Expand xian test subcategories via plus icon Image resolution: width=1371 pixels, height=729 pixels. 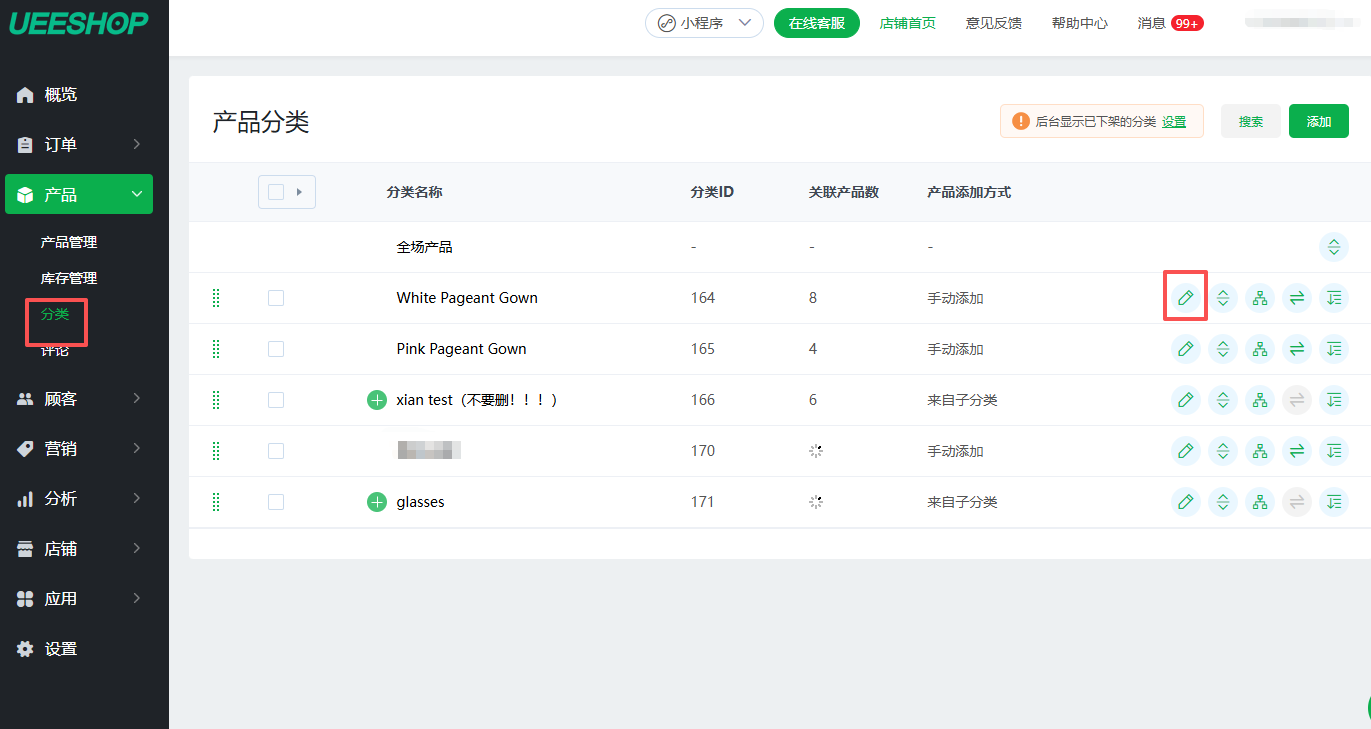click(x=377, y=400)
